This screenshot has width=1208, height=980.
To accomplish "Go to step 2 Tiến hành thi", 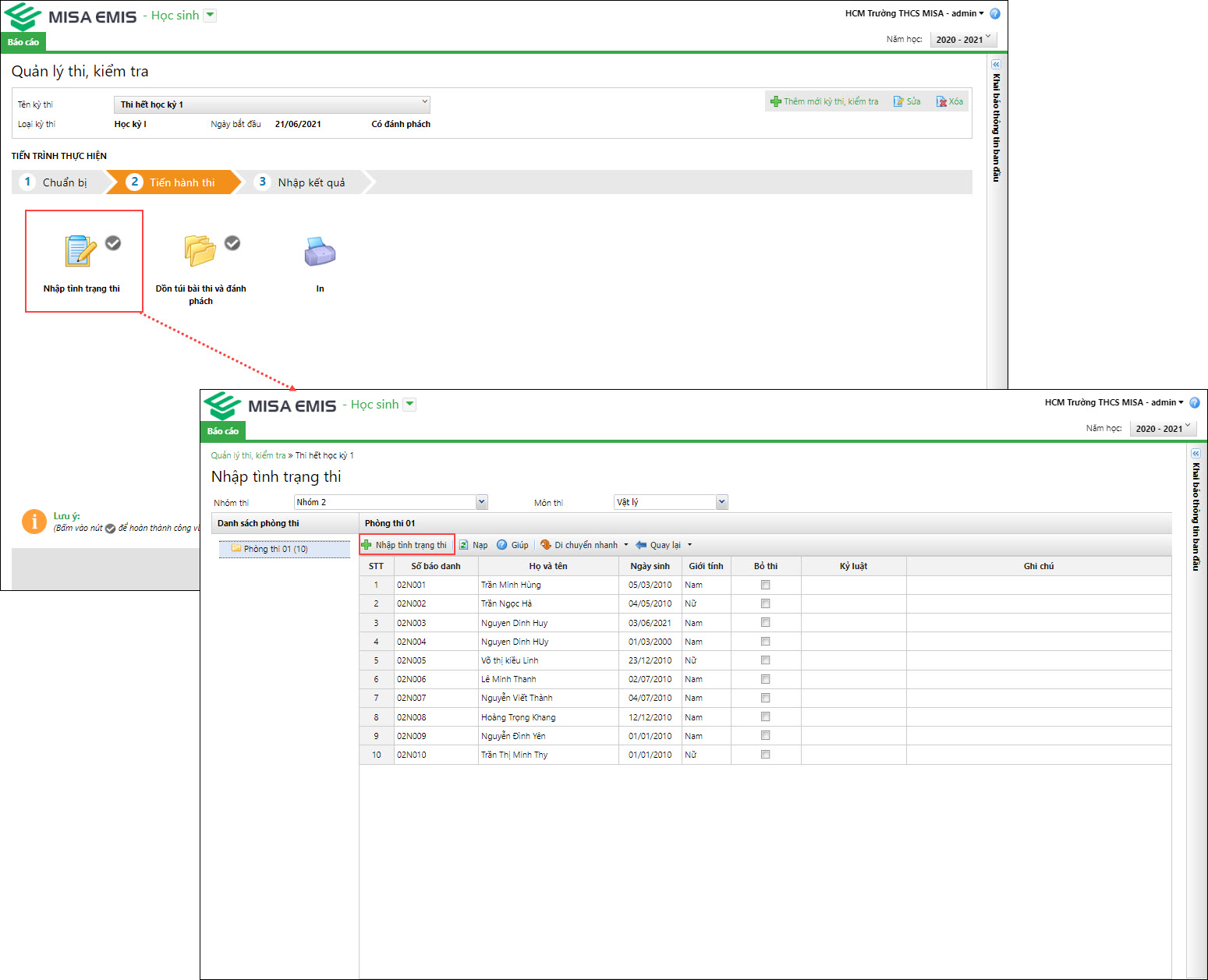I will [174, 182].
